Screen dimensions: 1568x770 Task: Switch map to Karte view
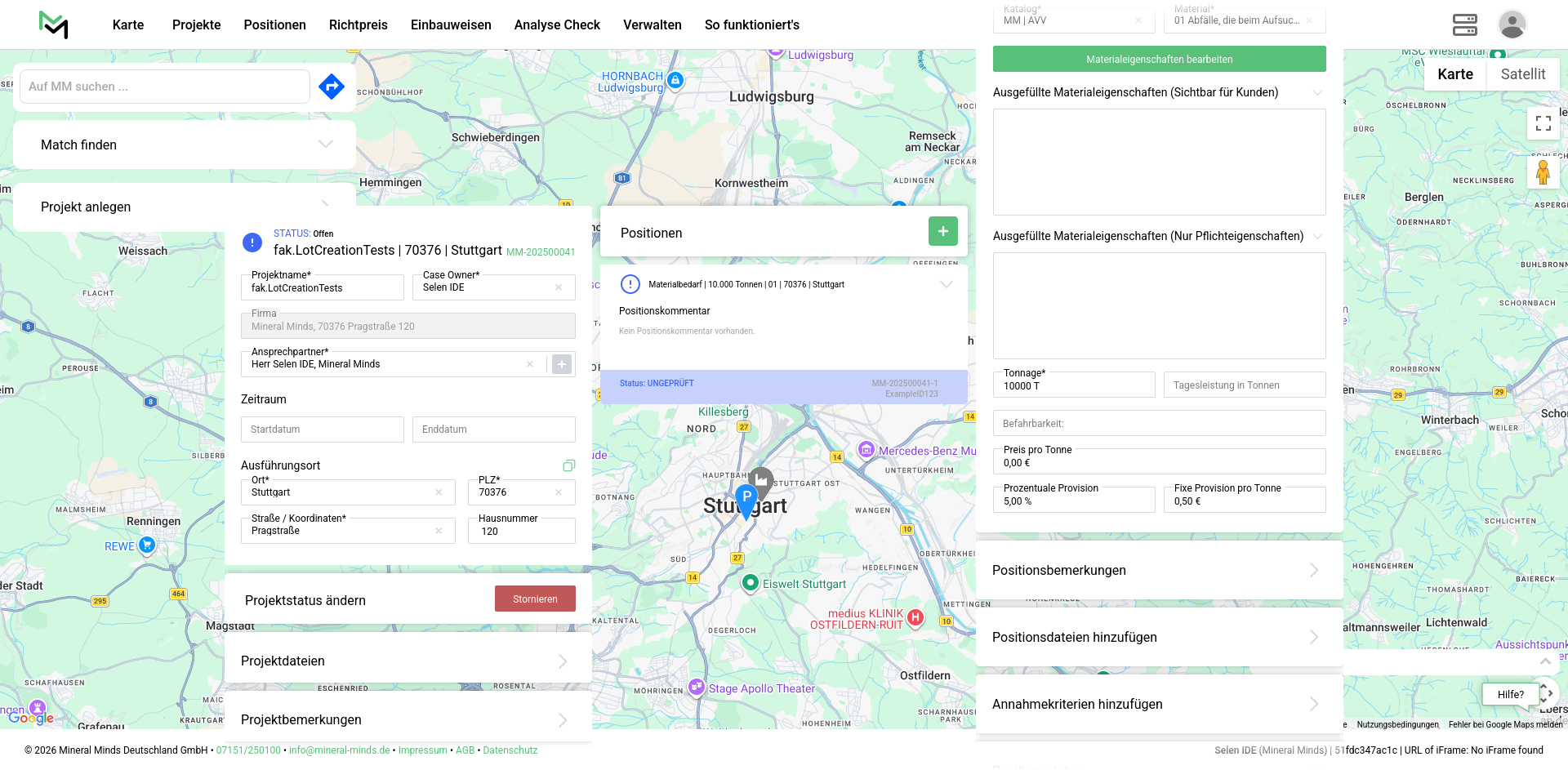pyautogui.click(x=1454, y=74)
